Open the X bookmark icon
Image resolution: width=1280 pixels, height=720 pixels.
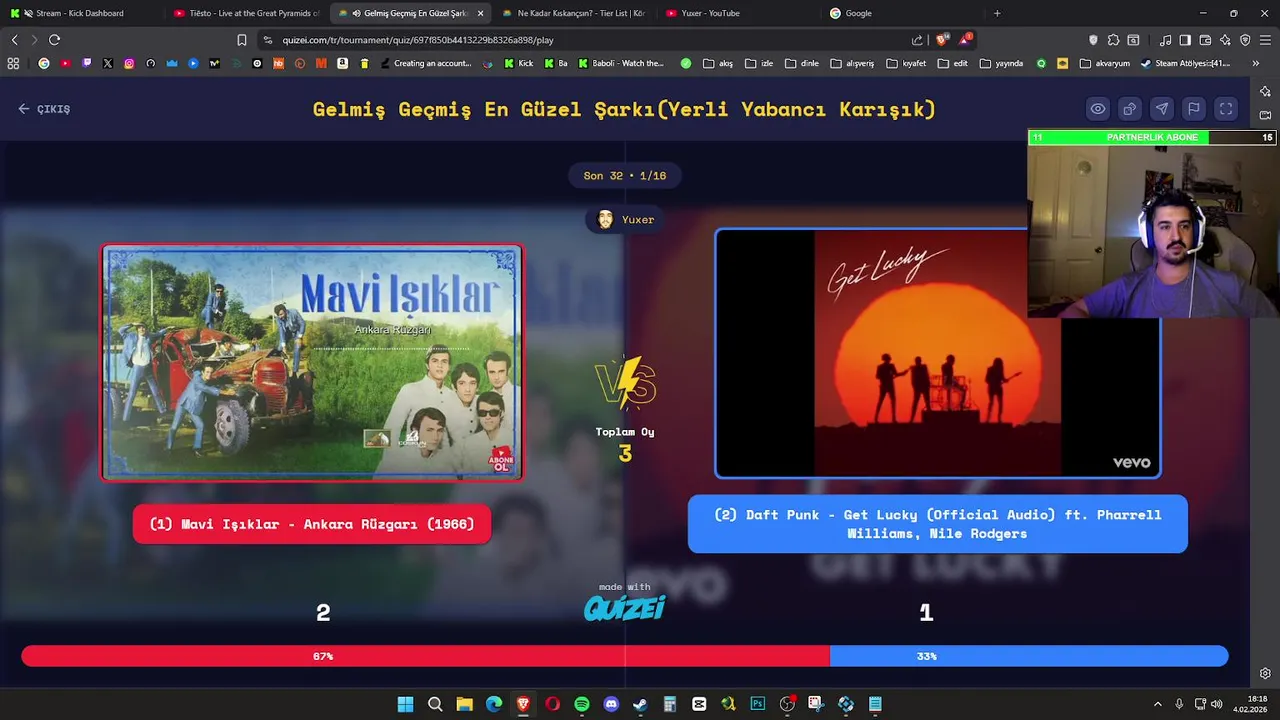coord(108,63)
